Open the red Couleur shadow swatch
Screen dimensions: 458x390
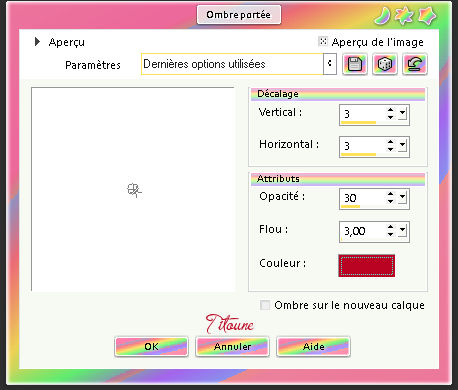click(x=367, y=266)
